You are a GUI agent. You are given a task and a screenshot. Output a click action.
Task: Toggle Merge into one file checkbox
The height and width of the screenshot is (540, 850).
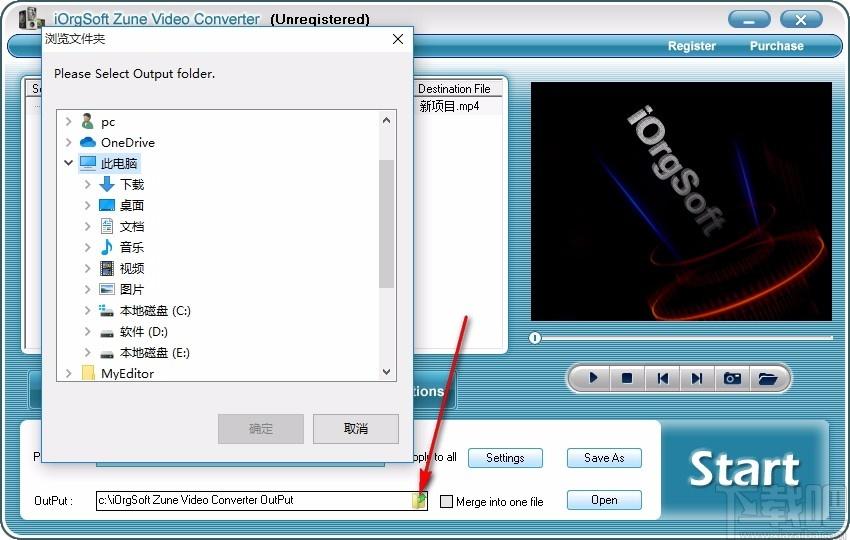coord(446,502)
